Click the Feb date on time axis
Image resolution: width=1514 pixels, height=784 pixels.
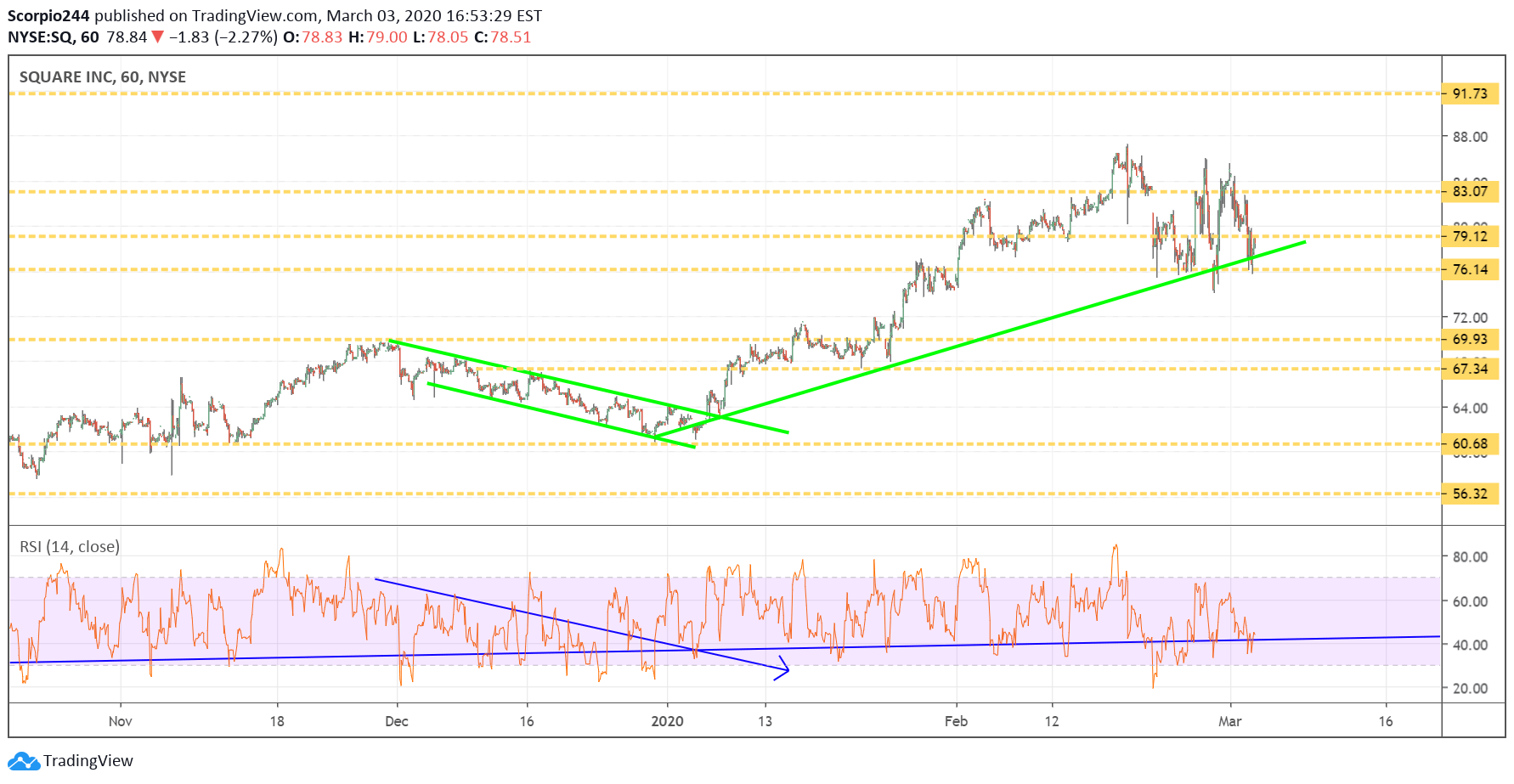(x=956, y=721)
